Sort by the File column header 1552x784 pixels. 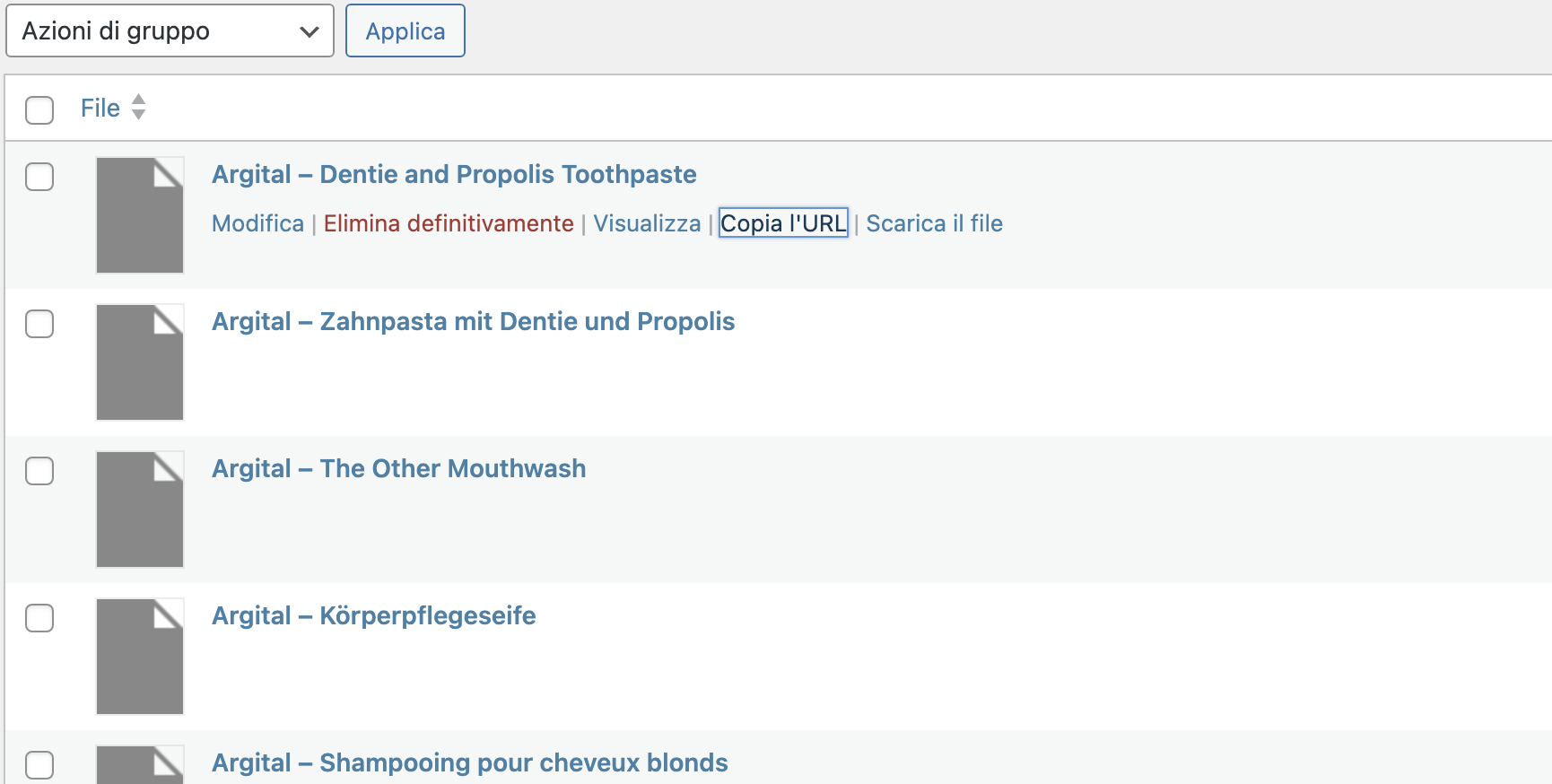[100, 109]
